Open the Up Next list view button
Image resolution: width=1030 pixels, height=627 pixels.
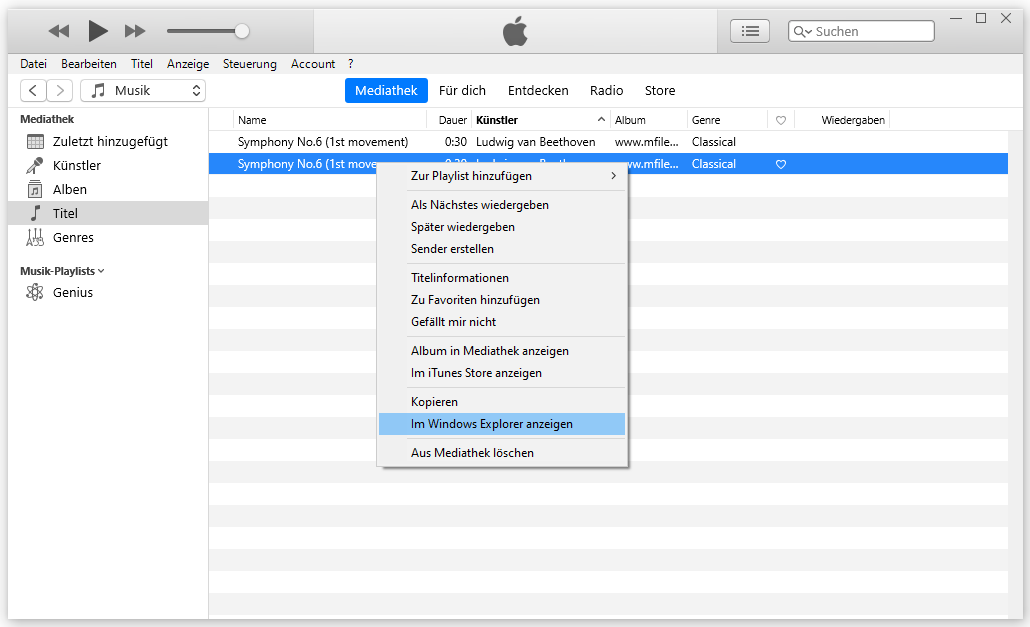coord(750,31)
